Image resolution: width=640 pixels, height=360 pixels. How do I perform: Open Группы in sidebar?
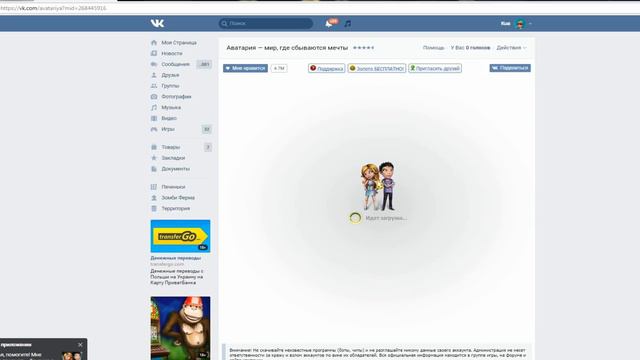tap(170, 86)
